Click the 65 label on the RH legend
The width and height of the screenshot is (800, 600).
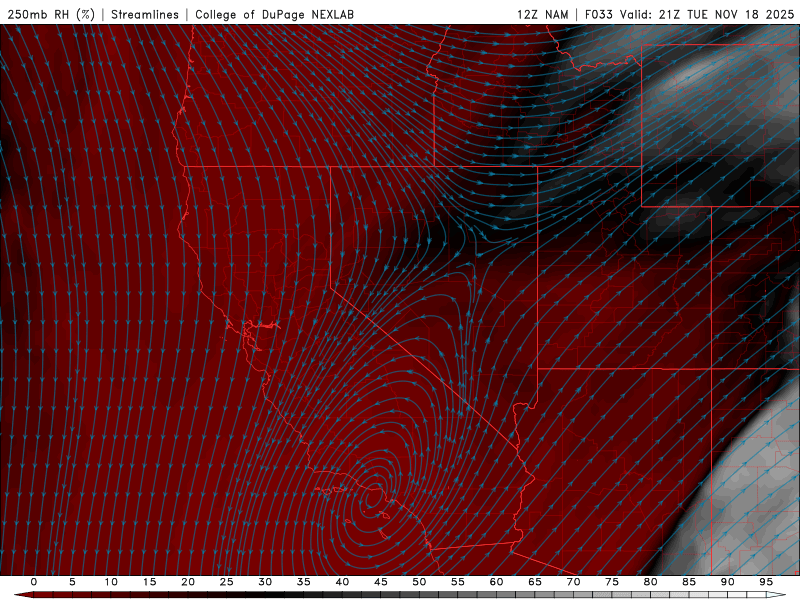point(535,582)
